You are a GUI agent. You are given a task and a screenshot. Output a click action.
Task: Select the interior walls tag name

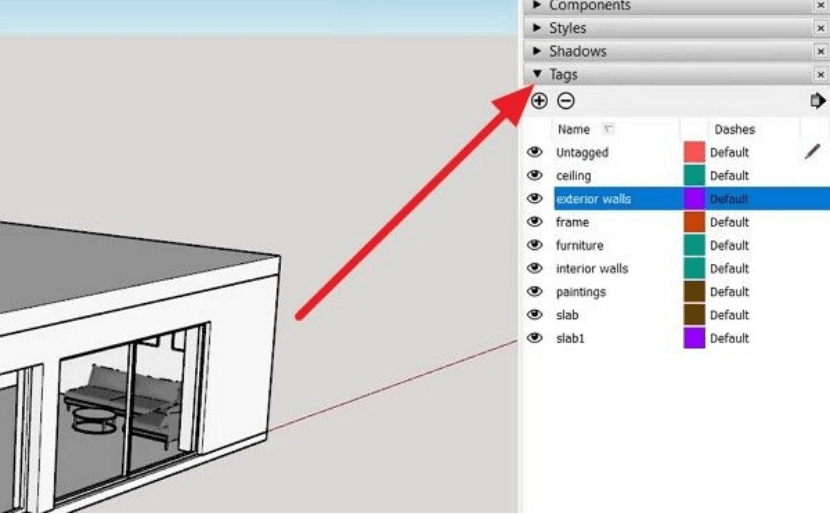pos(592,269)
